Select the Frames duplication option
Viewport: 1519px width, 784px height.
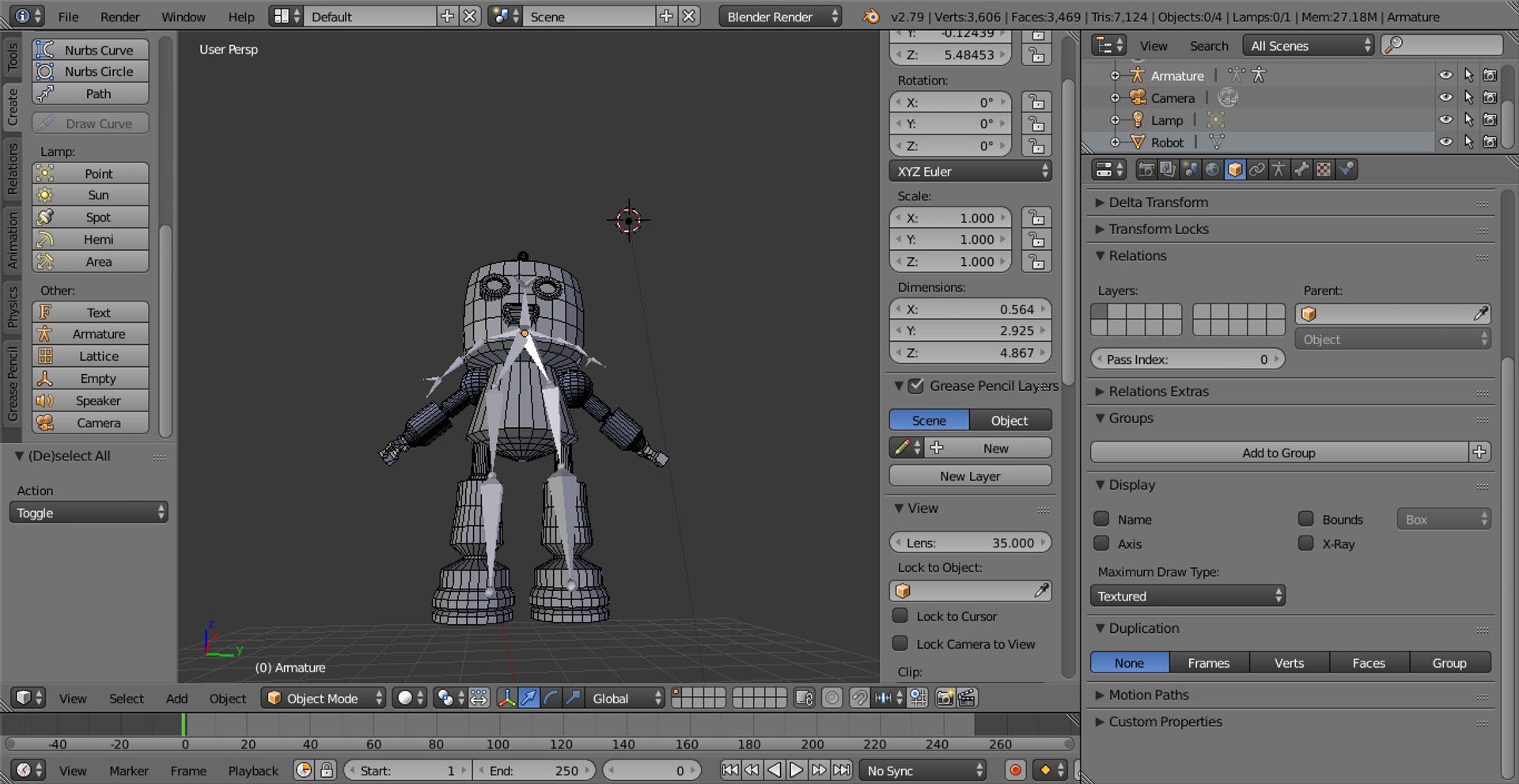[1209, 663]
